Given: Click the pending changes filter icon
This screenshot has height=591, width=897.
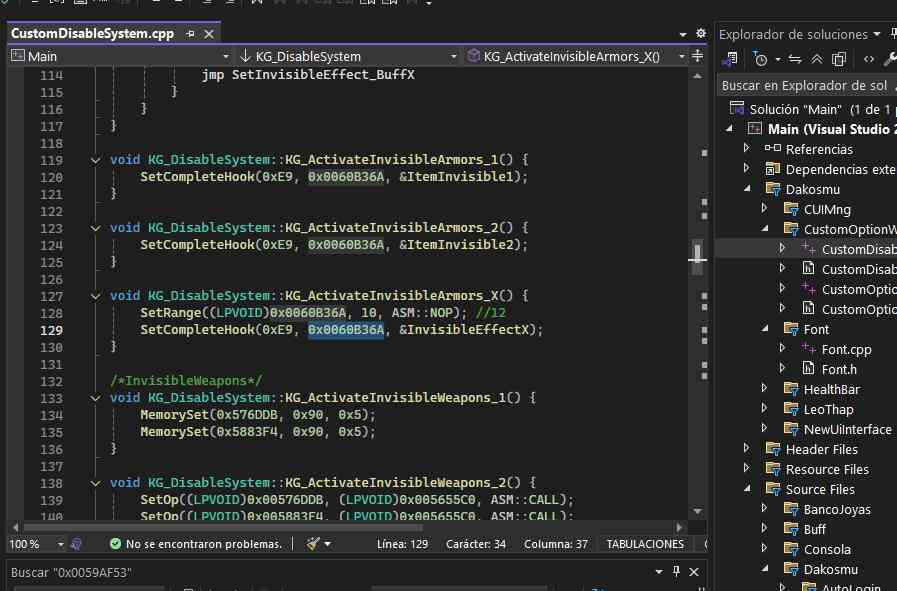Looking at the screenshot, I should click(760, 59).
